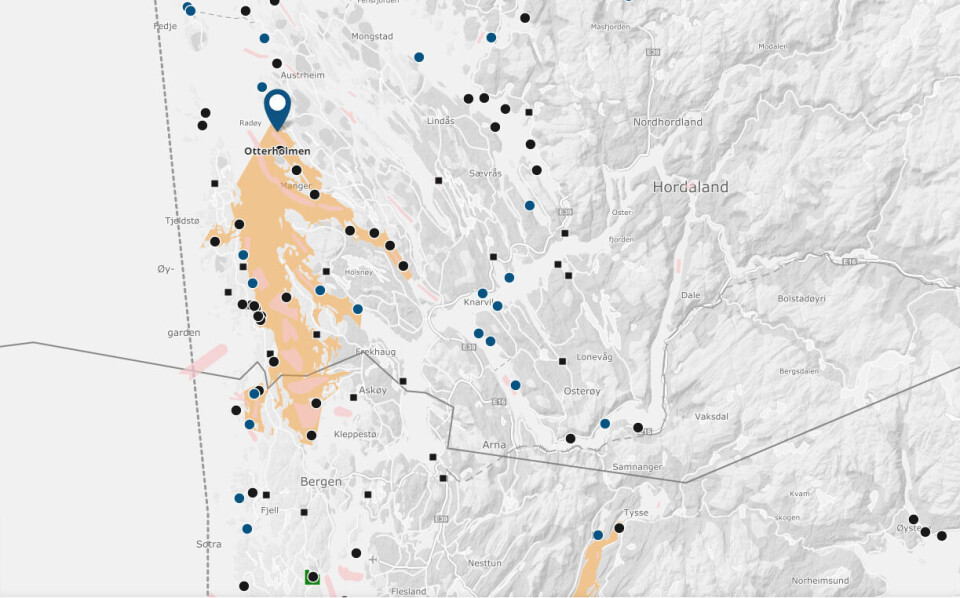Select the black square marker west of Sævrås
The image size is (960, 598).
coord(438,181)
